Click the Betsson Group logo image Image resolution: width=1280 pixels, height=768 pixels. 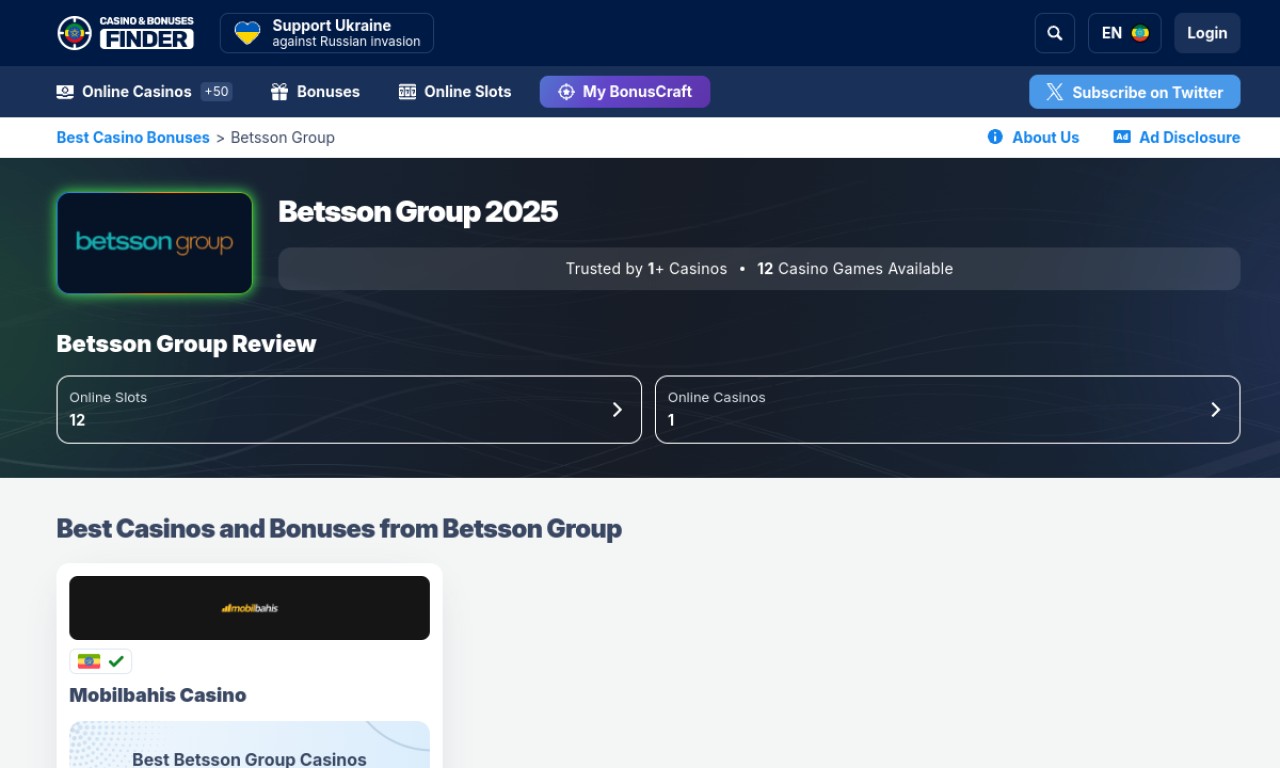pyautogui.click(x=155, y=243)
